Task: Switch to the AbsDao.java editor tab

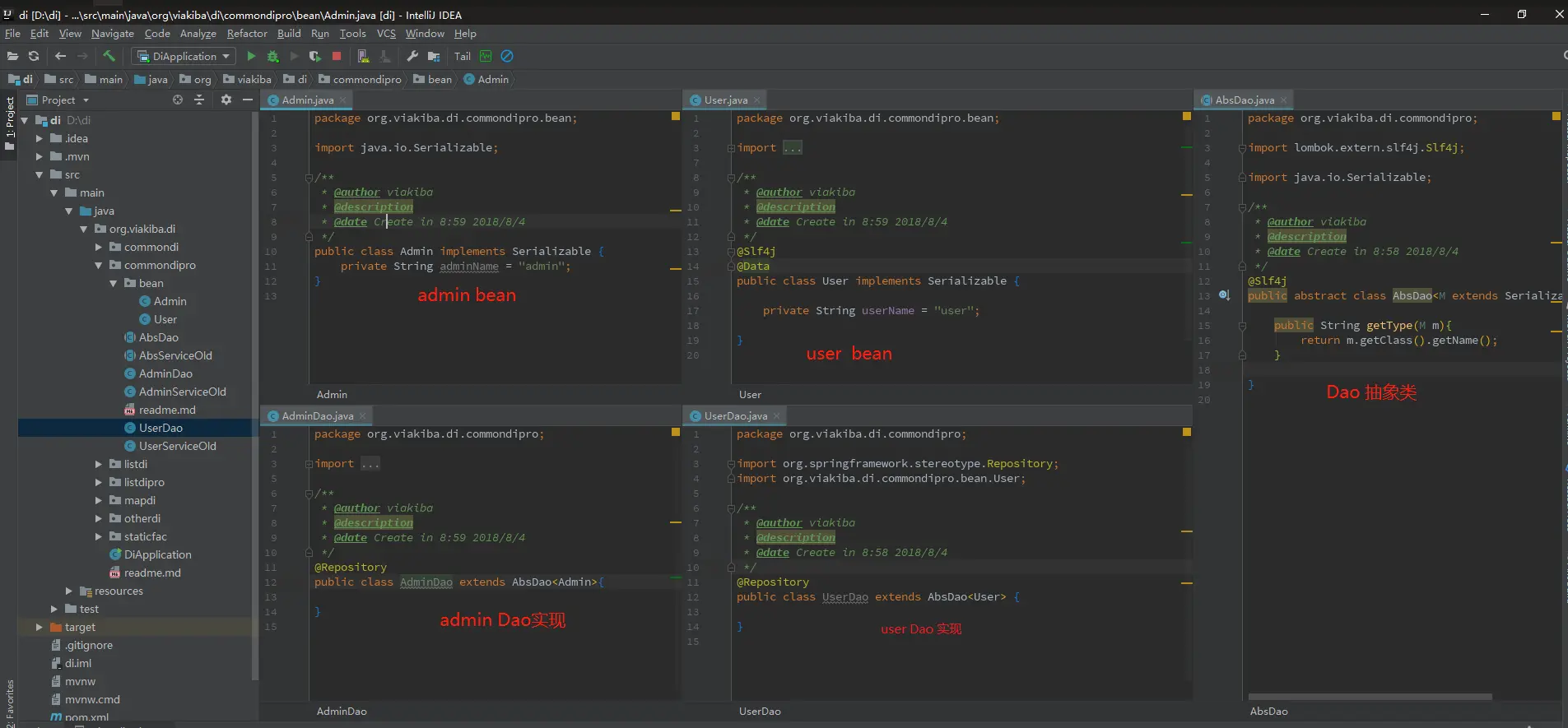Action: (x=1244, y=100)
